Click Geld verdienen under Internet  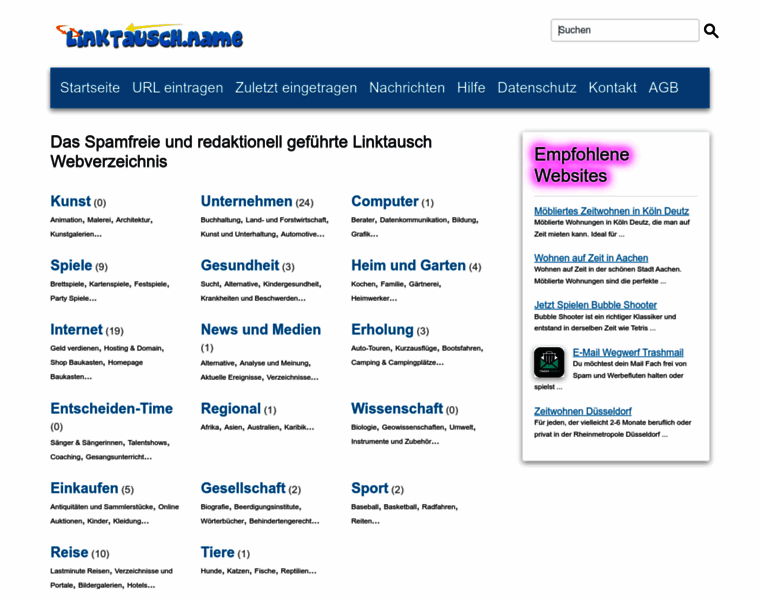pyautogui.click(x=75, y=348)
